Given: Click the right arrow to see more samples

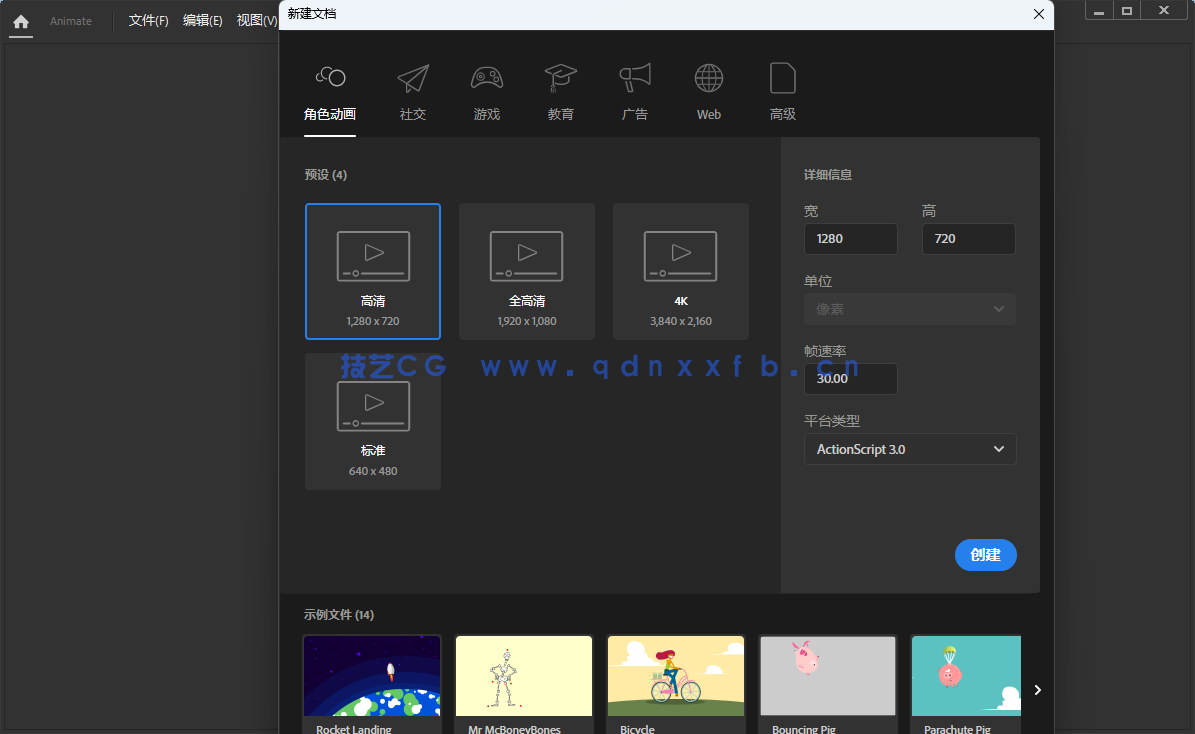Looking at the screenshot, I should [x=1037, y=690].
